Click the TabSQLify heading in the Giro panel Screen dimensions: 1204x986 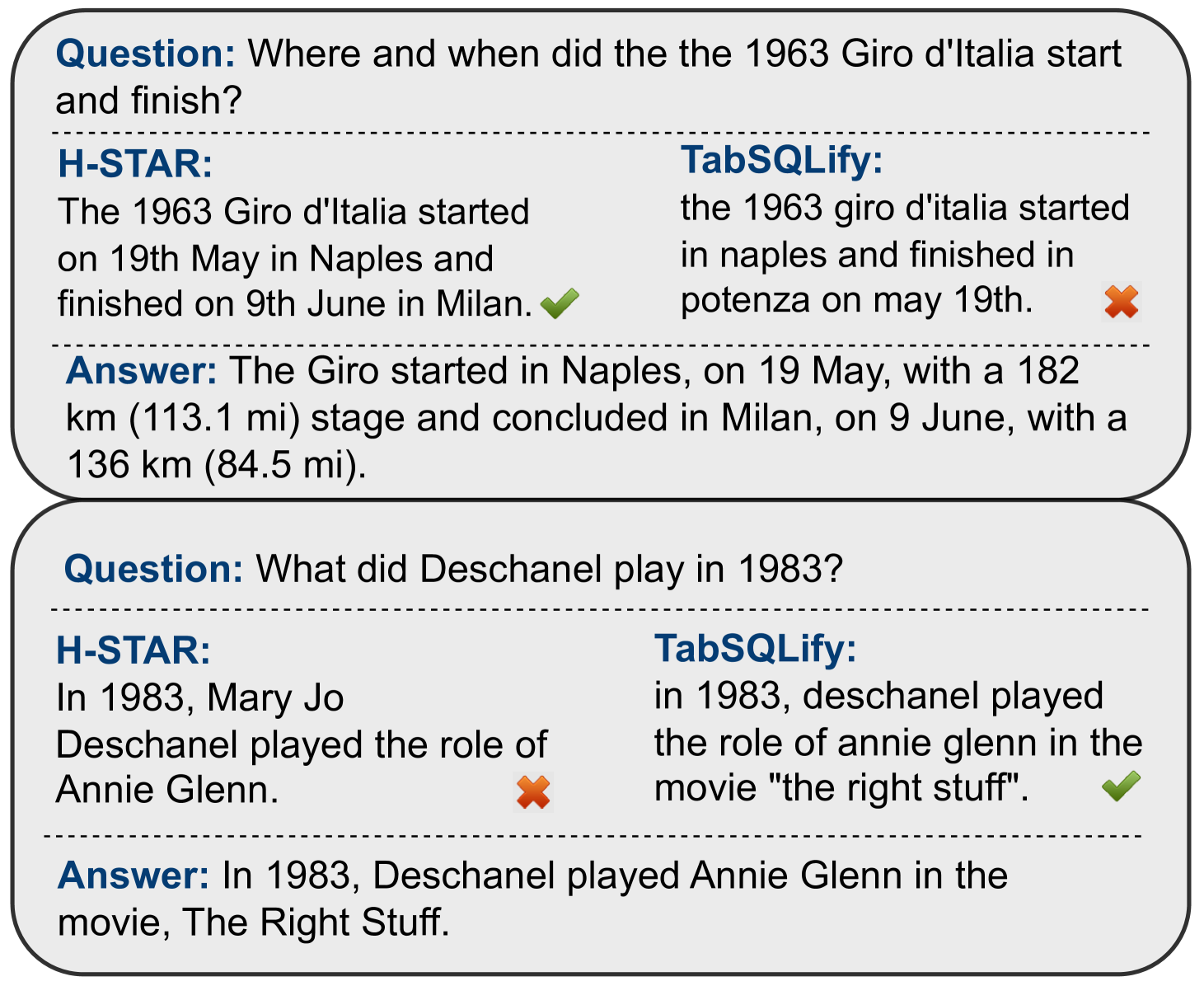[781, 160]
